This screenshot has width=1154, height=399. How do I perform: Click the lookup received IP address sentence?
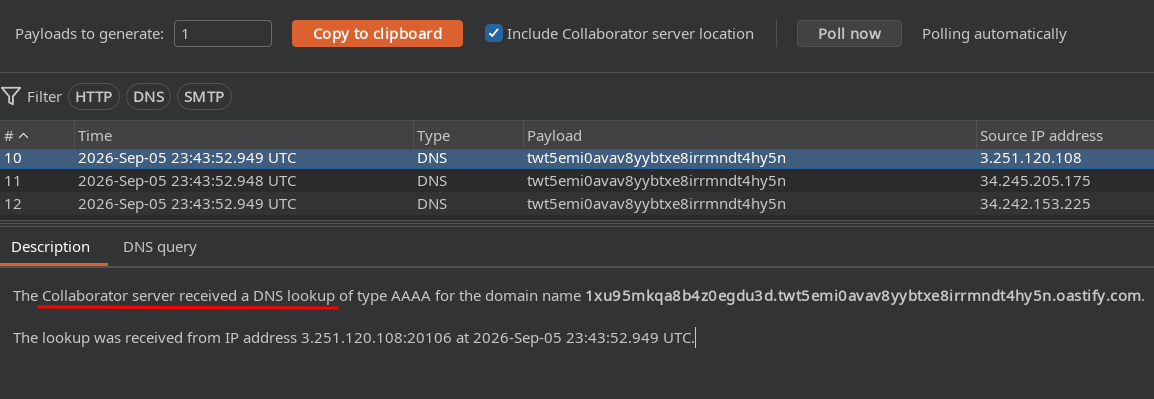354,339
